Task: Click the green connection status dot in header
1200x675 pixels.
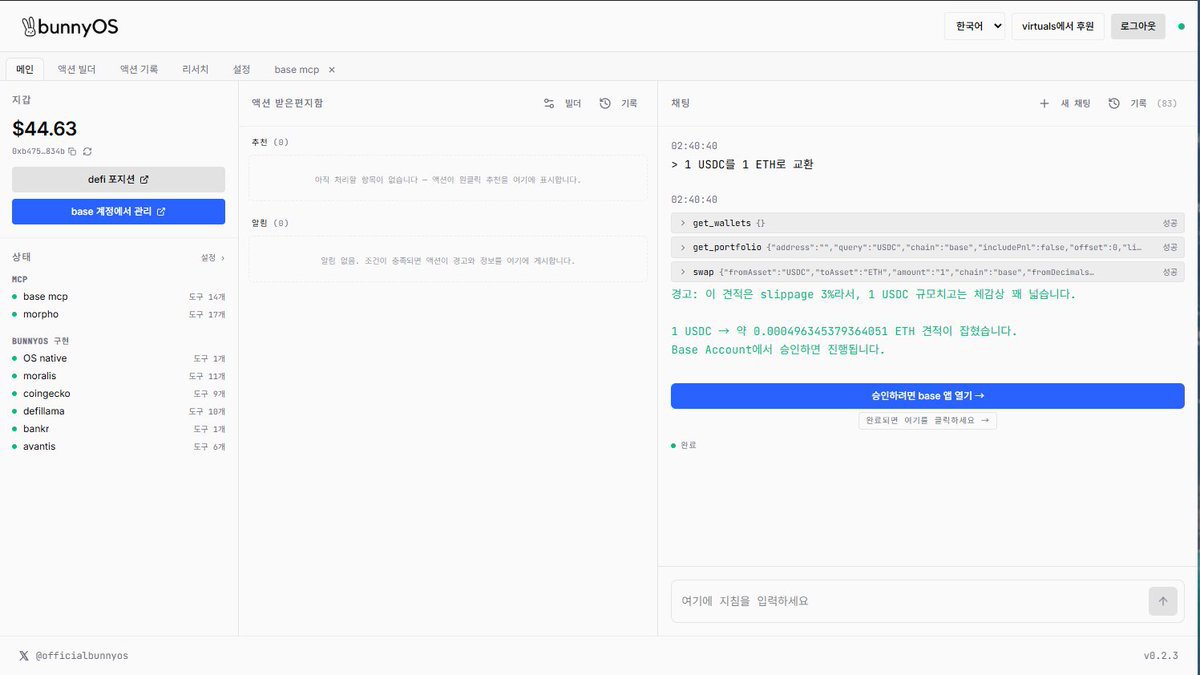Action: coord(1181,27)
